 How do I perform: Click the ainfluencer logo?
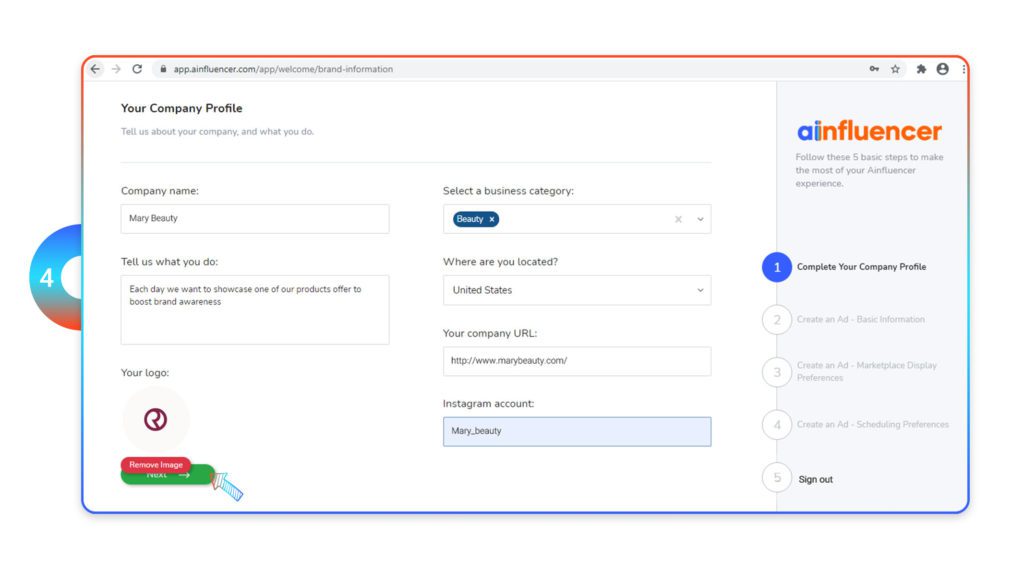[869, 131]
